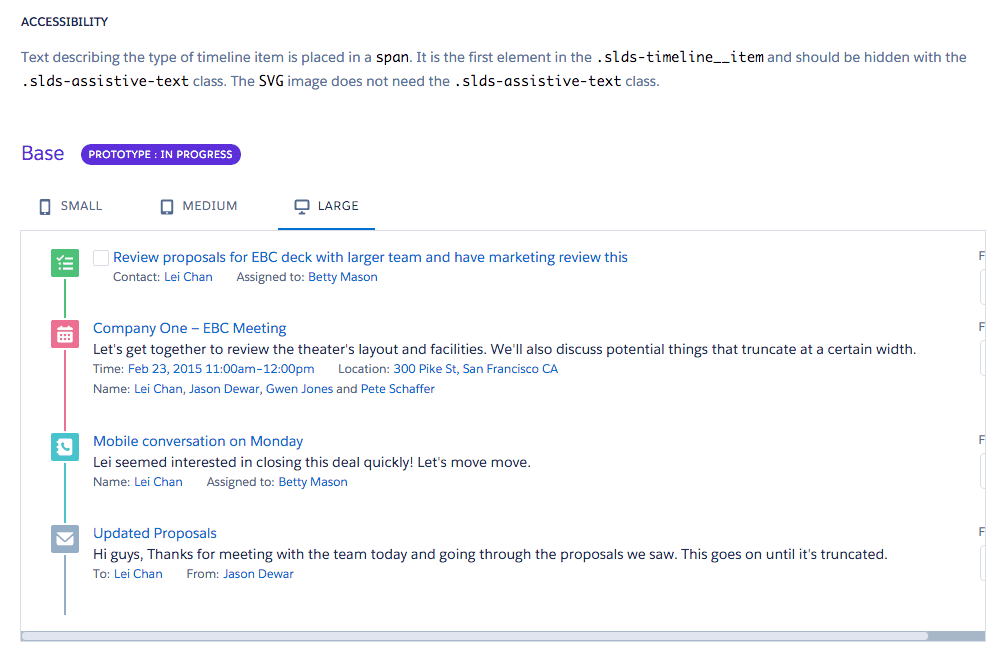The width and height of the screenshot is (1007, 663).
Task: Click the teal phone call log icon
Action: click(65, 446)
